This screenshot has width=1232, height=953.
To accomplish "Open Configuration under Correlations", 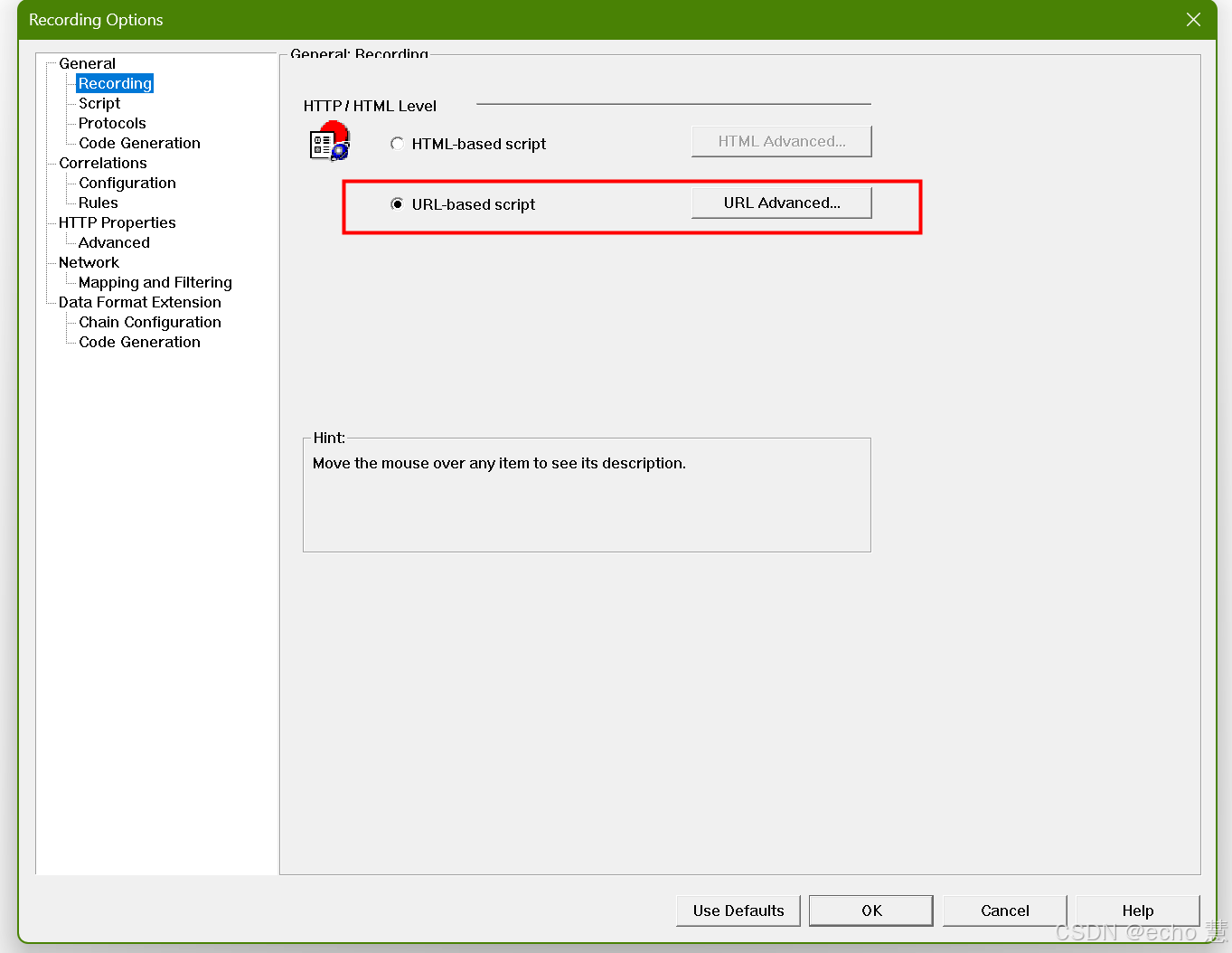I will pos(127,183).
